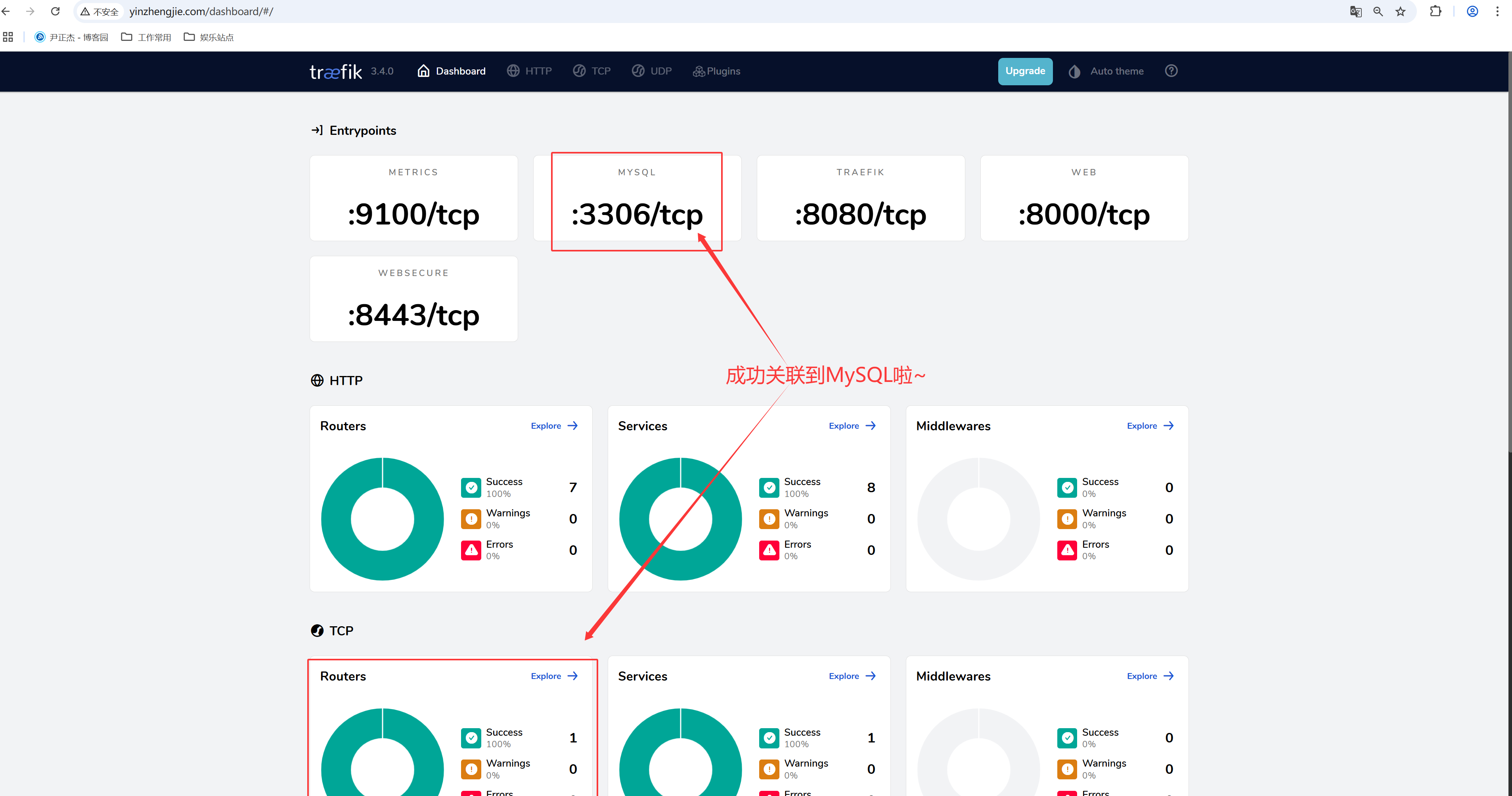Click the browser reload icon

[x=55, y=12]
